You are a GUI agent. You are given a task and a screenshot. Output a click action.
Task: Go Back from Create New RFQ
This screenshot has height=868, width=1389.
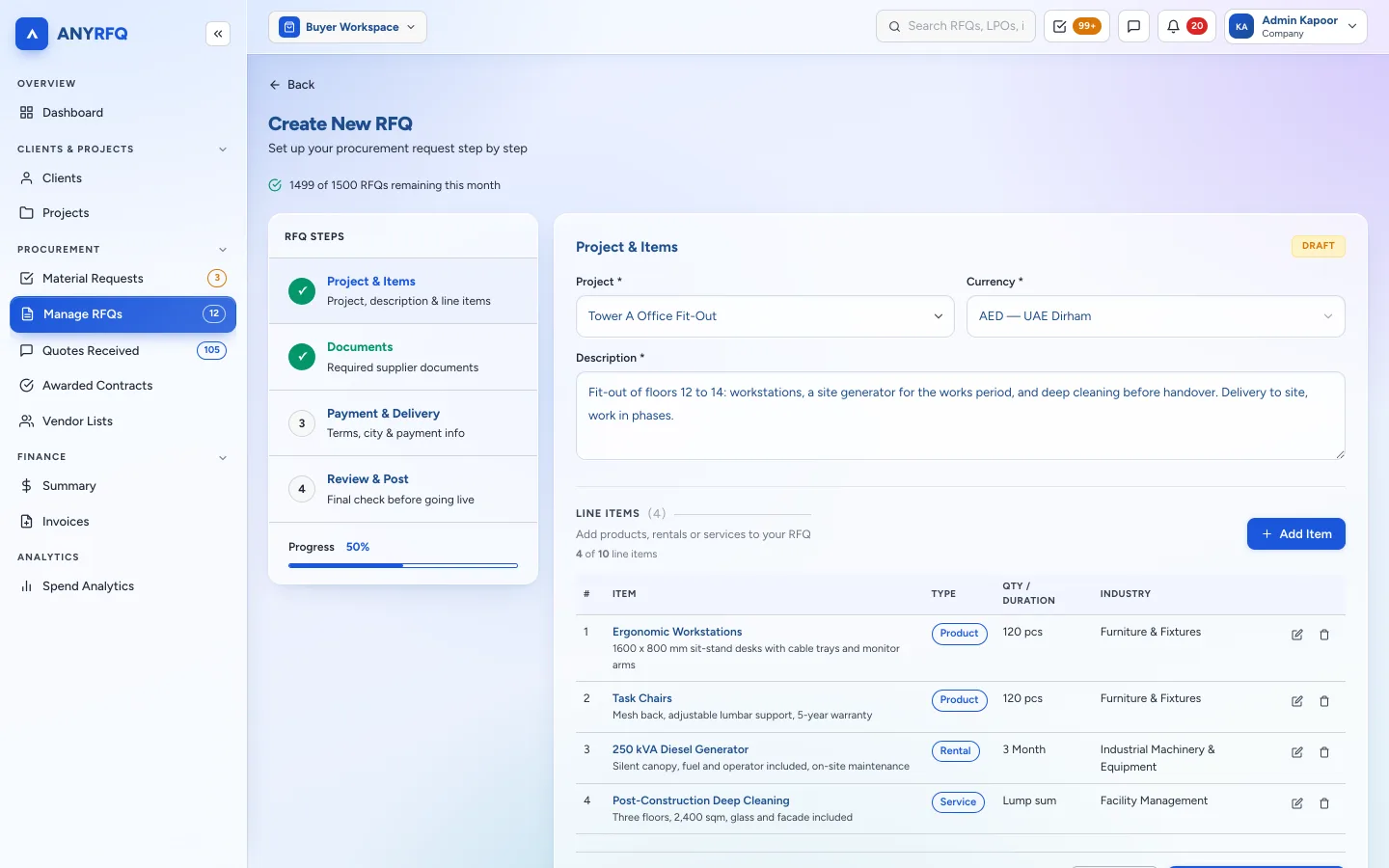point(292,85)
